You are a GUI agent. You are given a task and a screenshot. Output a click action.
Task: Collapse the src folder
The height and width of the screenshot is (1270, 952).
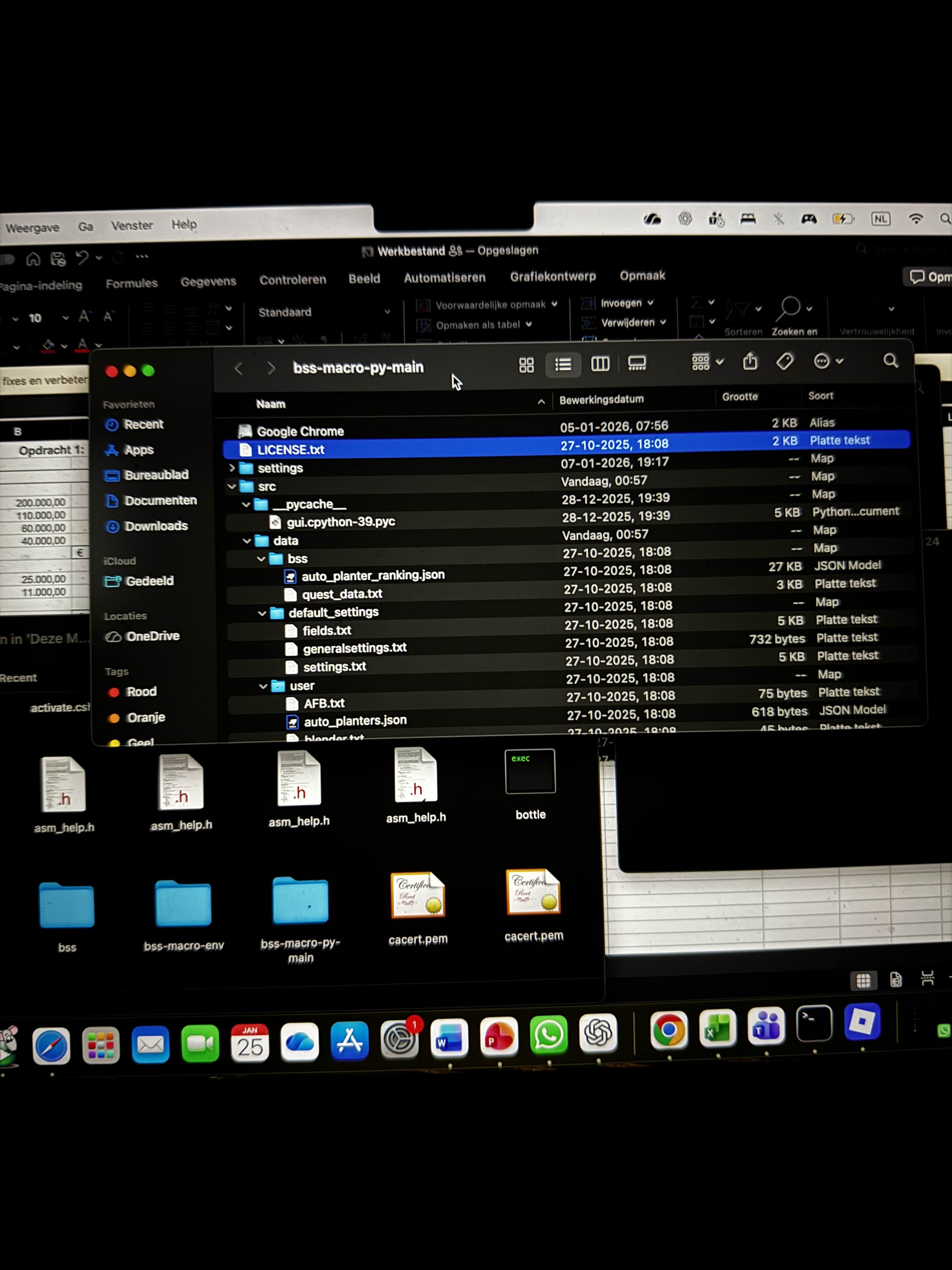231,486
